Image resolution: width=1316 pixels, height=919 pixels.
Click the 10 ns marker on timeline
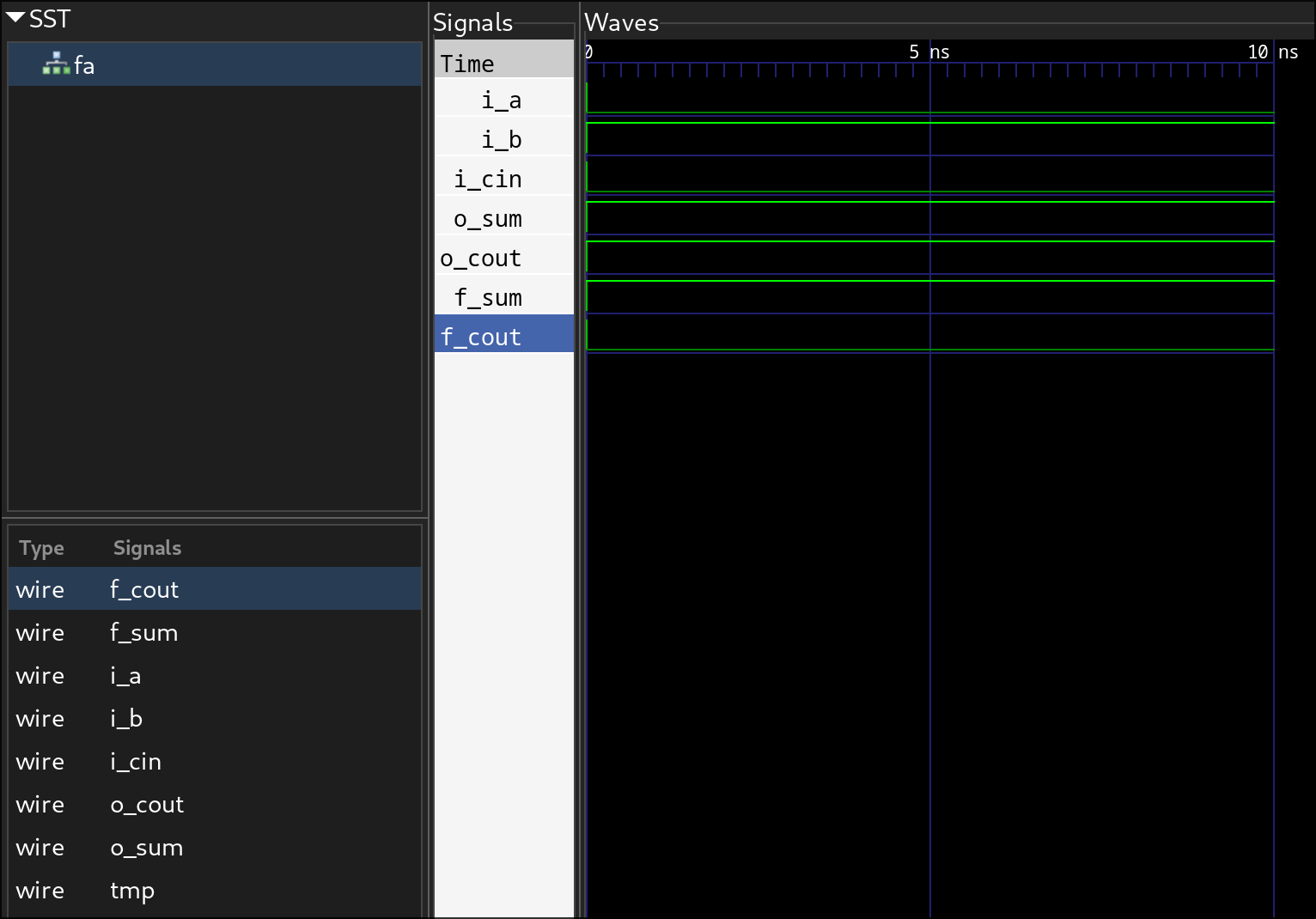click(x=1273, y=52)
